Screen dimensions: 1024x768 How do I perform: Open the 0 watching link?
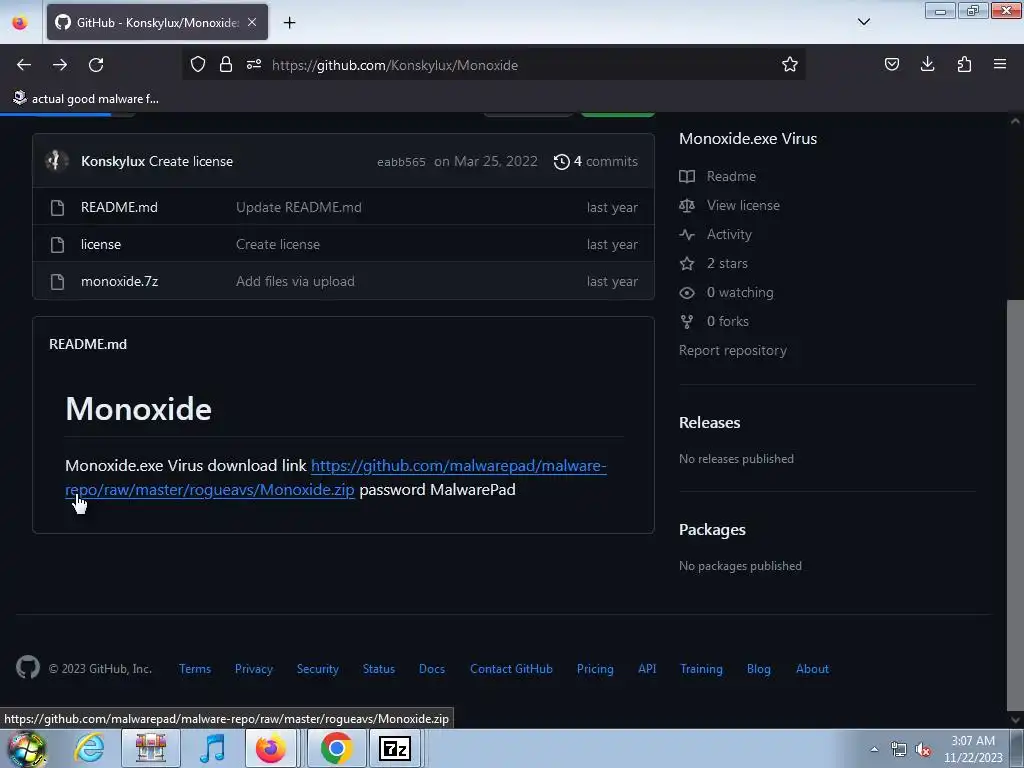pos(740,293)
